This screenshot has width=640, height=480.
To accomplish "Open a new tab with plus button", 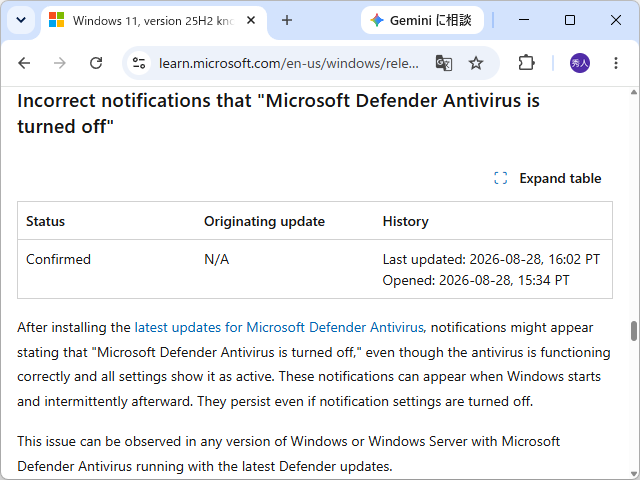I will point(287,20).
